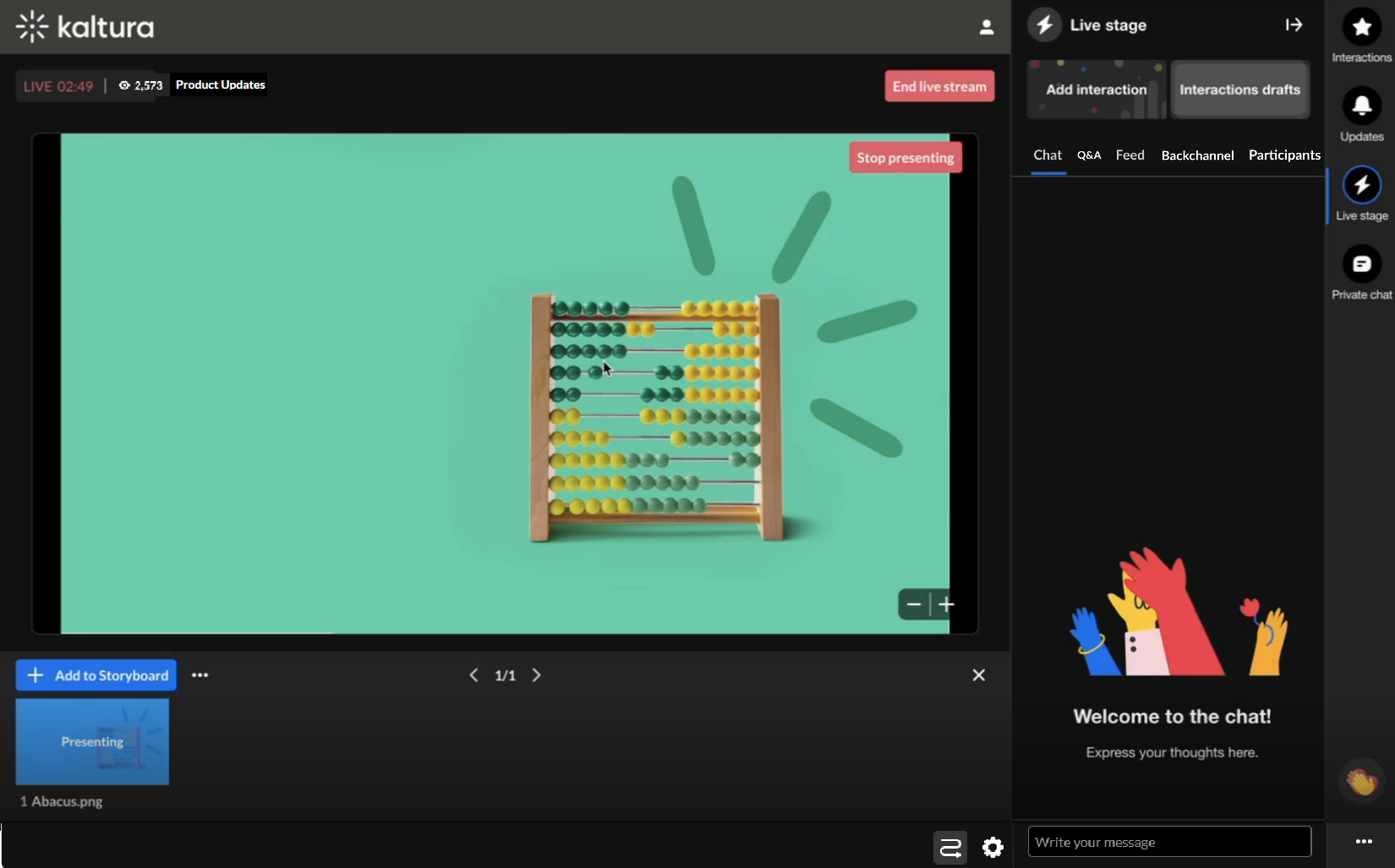Open the Interactions star icon
The height and width of the screenshot is (868, 1395).
pyautogui.click(x=1361, y=28)
